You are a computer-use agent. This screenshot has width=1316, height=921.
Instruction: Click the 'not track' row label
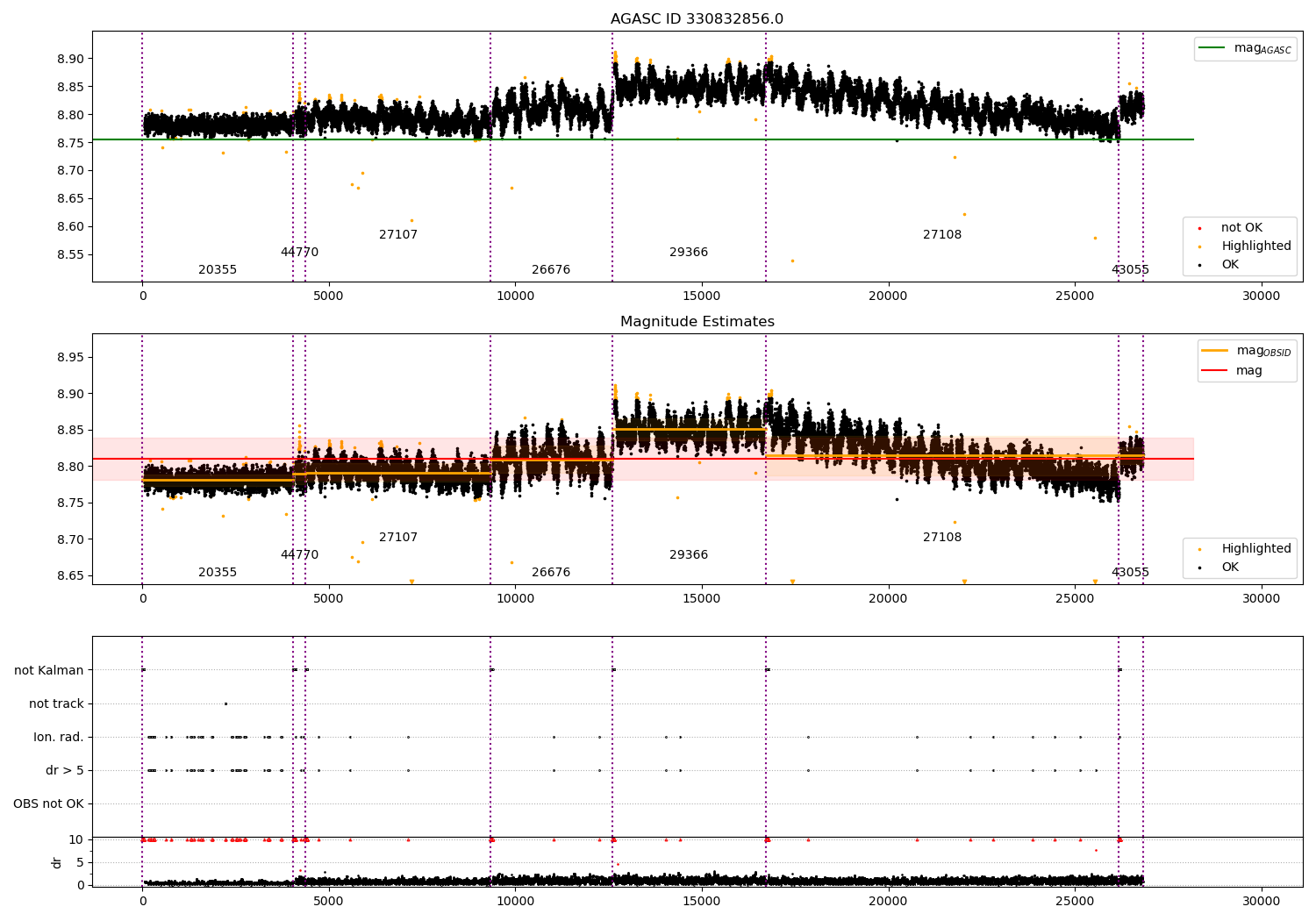(x=56, y=704)
